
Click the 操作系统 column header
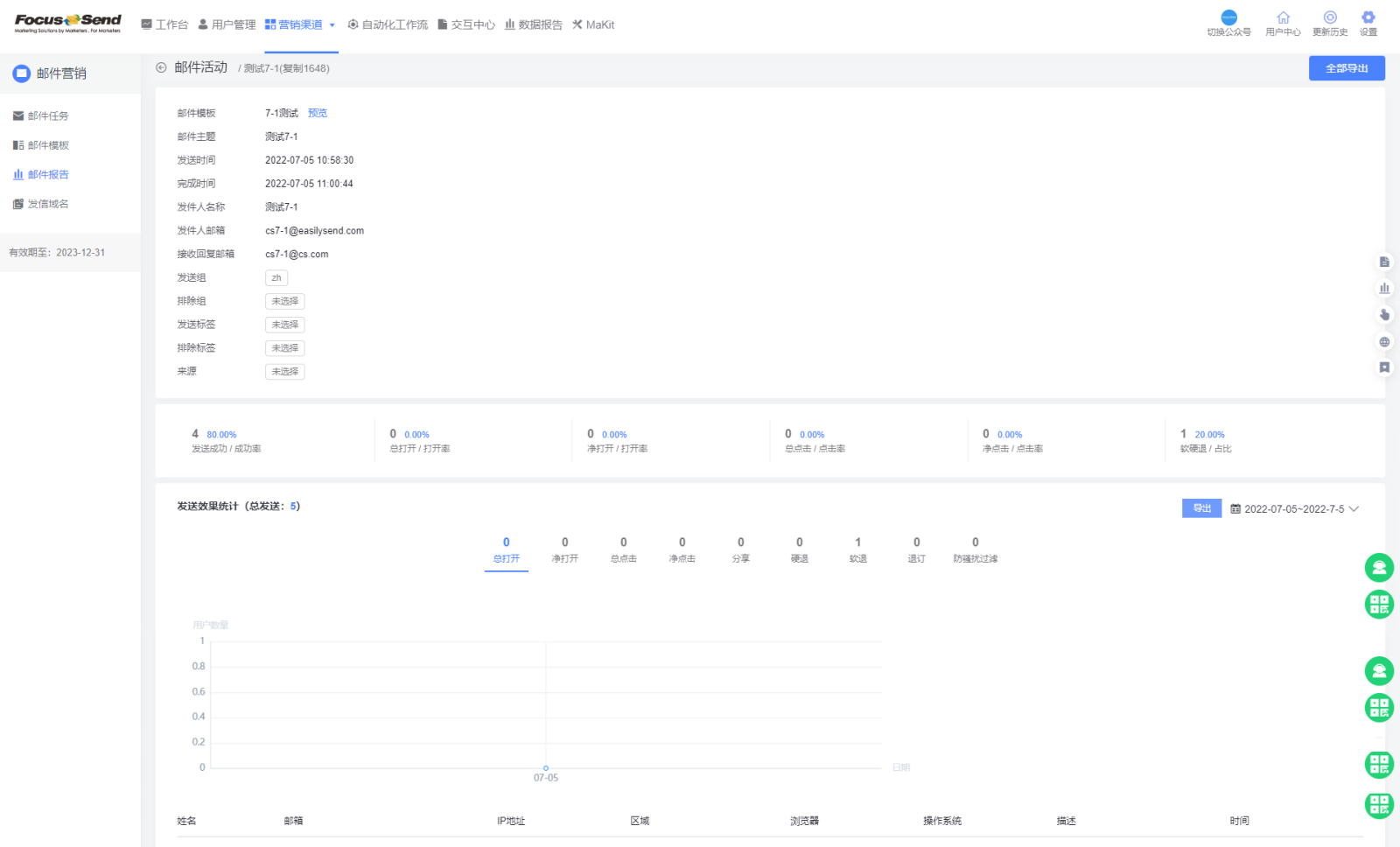coord(942,821)
